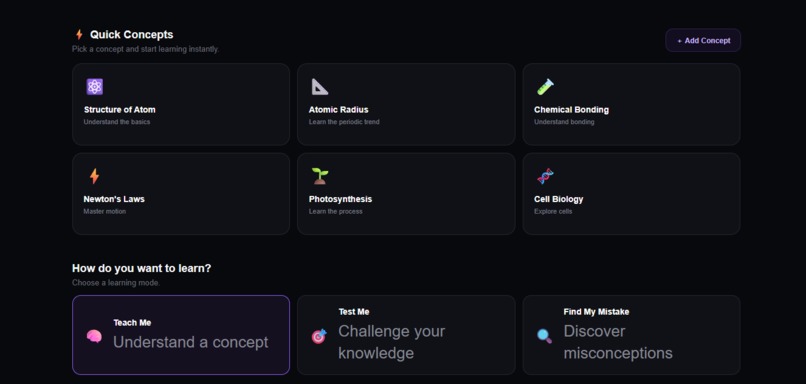Click the magnifying glass icon in Find My Mistake
This screenshot has width=806, height=384.
click(x=544, y=337)
